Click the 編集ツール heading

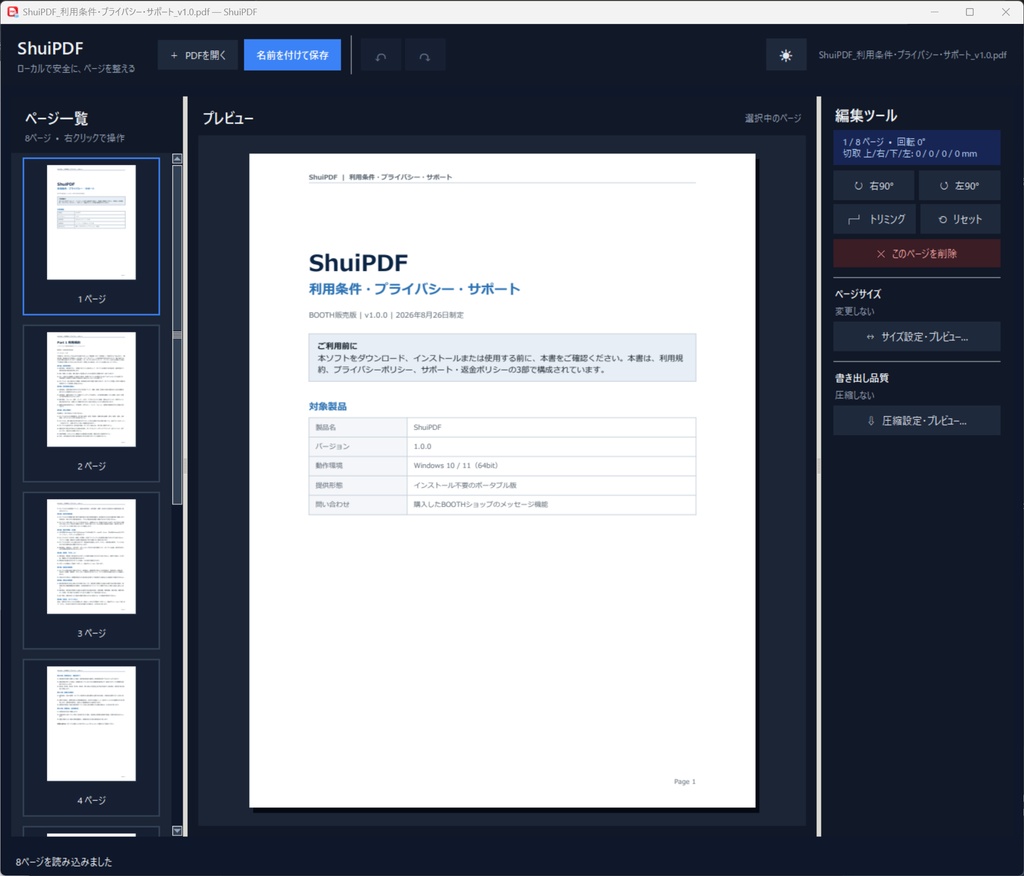pyautogui.click(x=866, y=116)
